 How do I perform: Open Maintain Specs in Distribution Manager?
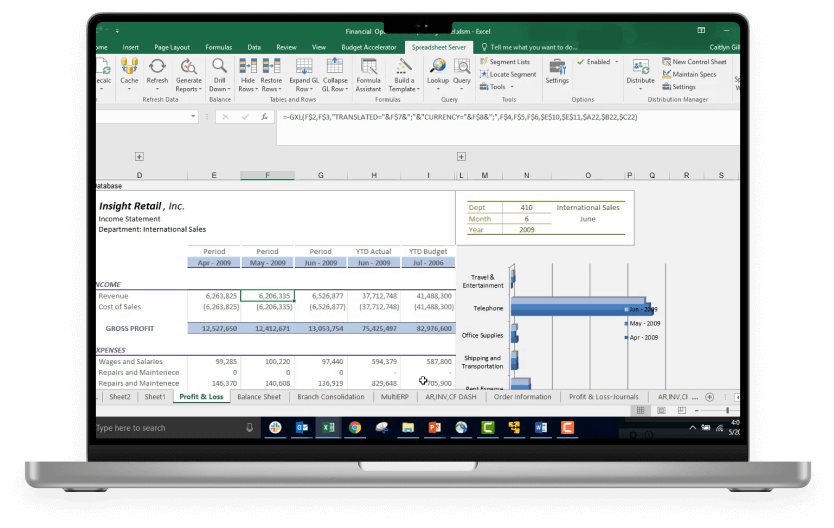[689, 74]
